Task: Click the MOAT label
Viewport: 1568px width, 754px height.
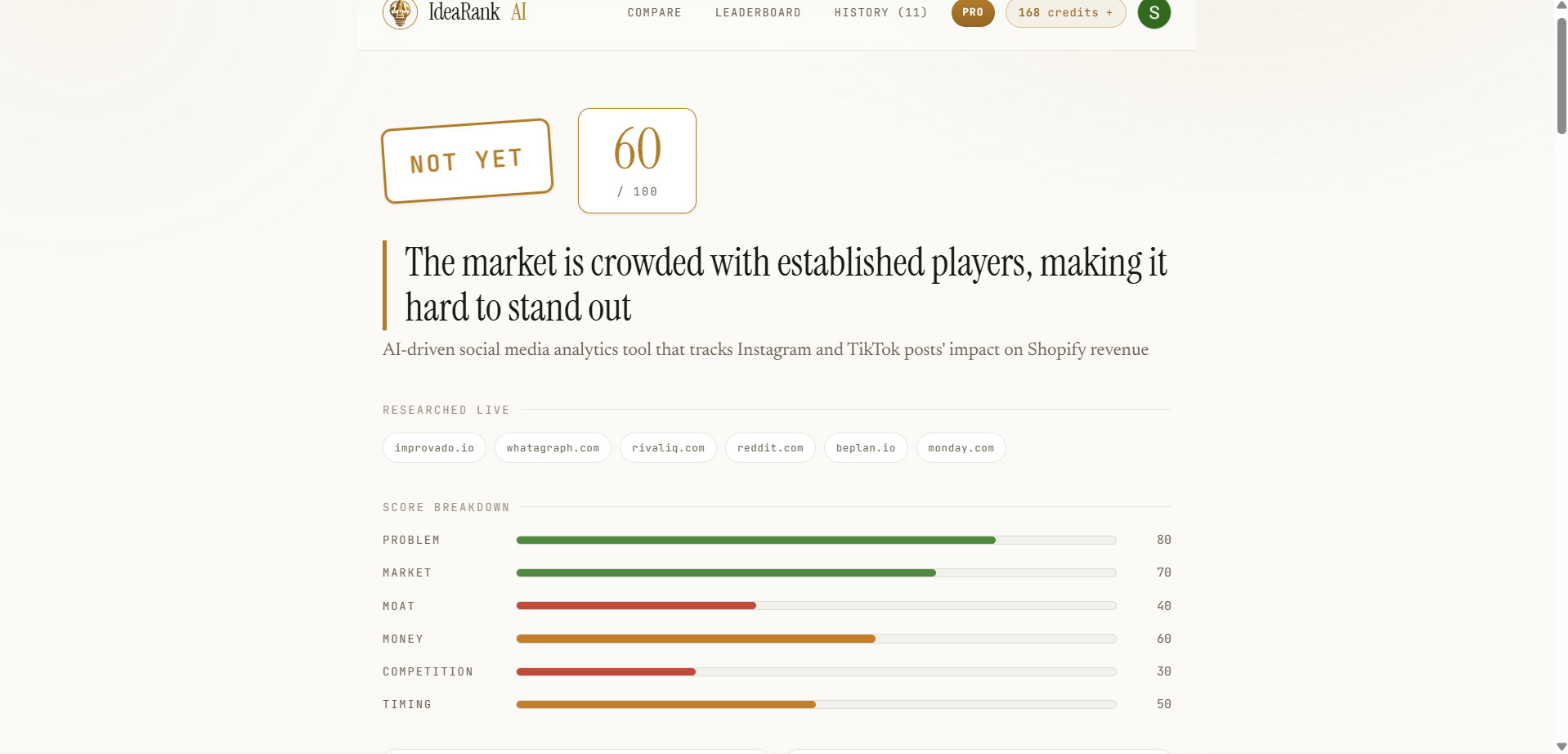Action: pos(399,606)
